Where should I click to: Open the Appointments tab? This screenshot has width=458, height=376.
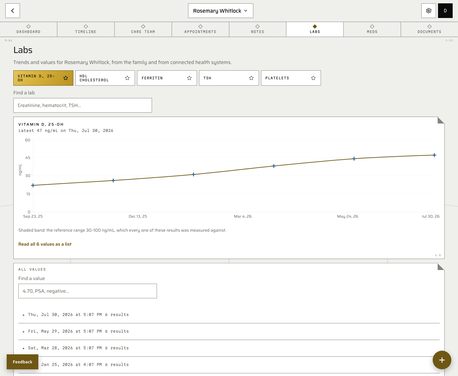(200, 29)
